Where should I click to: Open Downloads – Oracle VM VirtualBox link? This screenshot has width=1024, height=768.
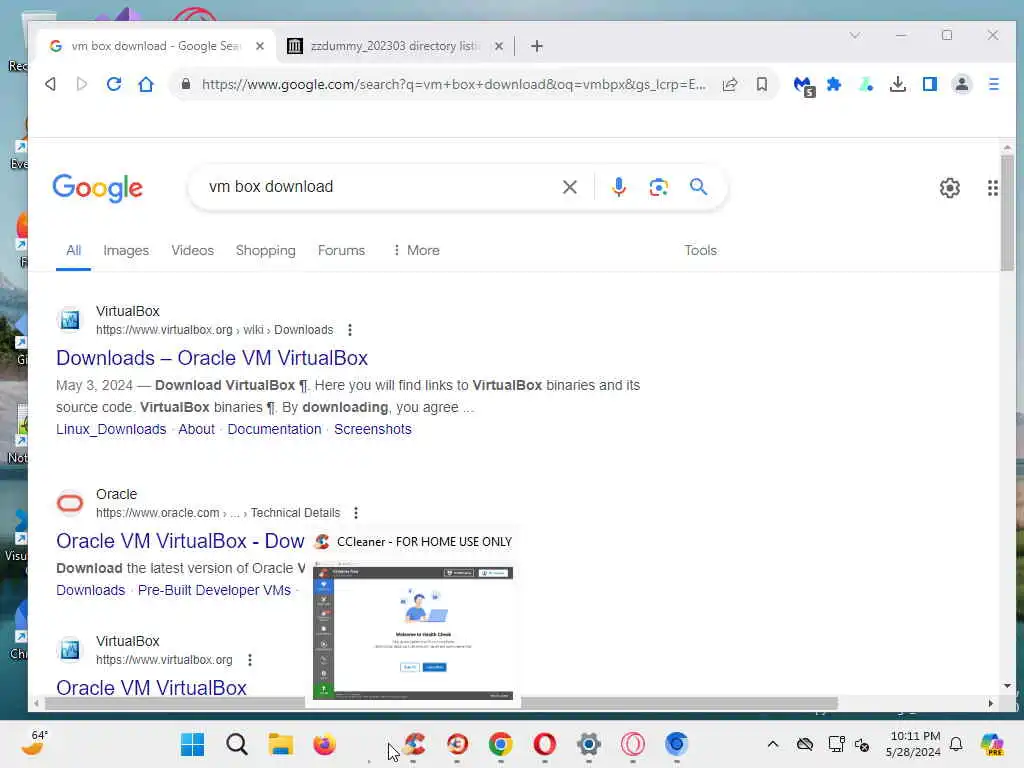[x=212, y=358]
